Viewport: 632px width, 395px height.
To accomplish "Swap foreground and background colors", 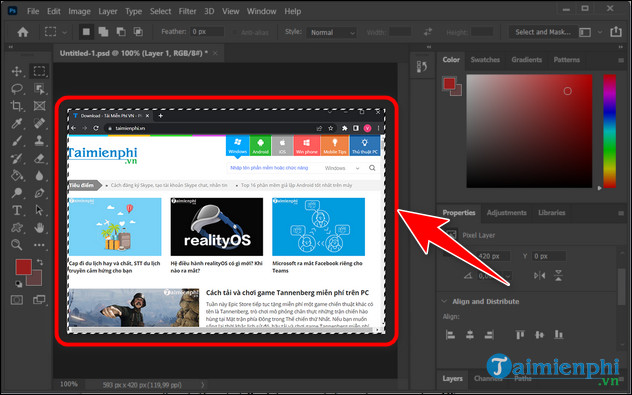I will tap(40, 262).
